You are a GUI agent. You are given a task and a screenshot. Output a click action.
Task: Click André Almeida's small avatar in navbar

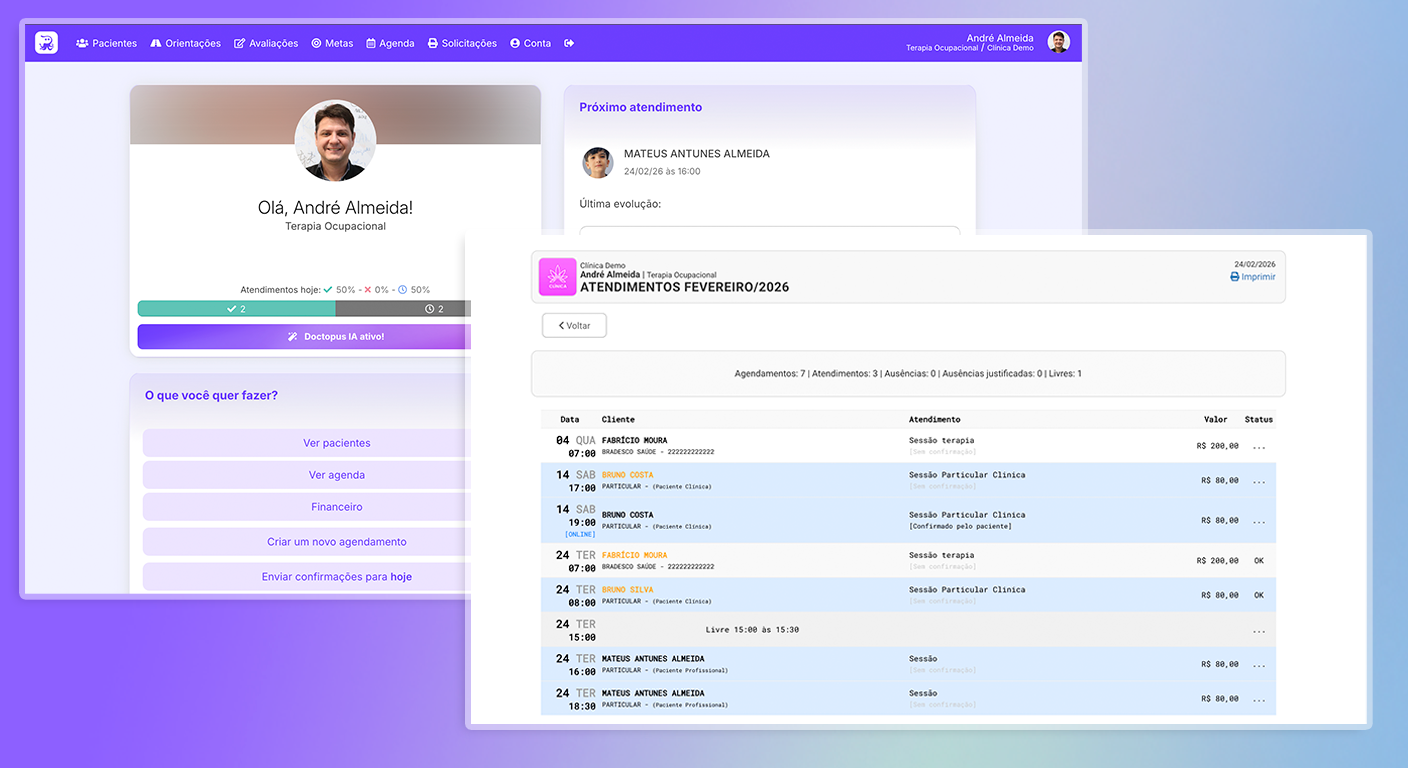pyautogui.click(x=1058, y=42)
